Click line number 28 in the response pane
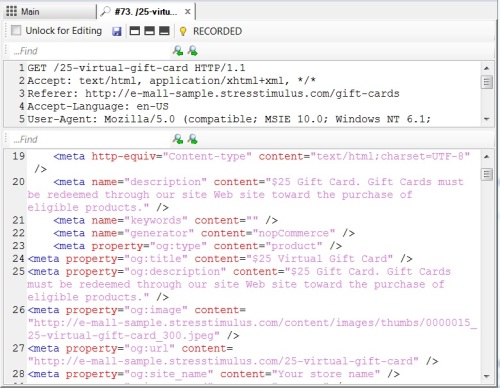500x388 pixels. [18, 374]
